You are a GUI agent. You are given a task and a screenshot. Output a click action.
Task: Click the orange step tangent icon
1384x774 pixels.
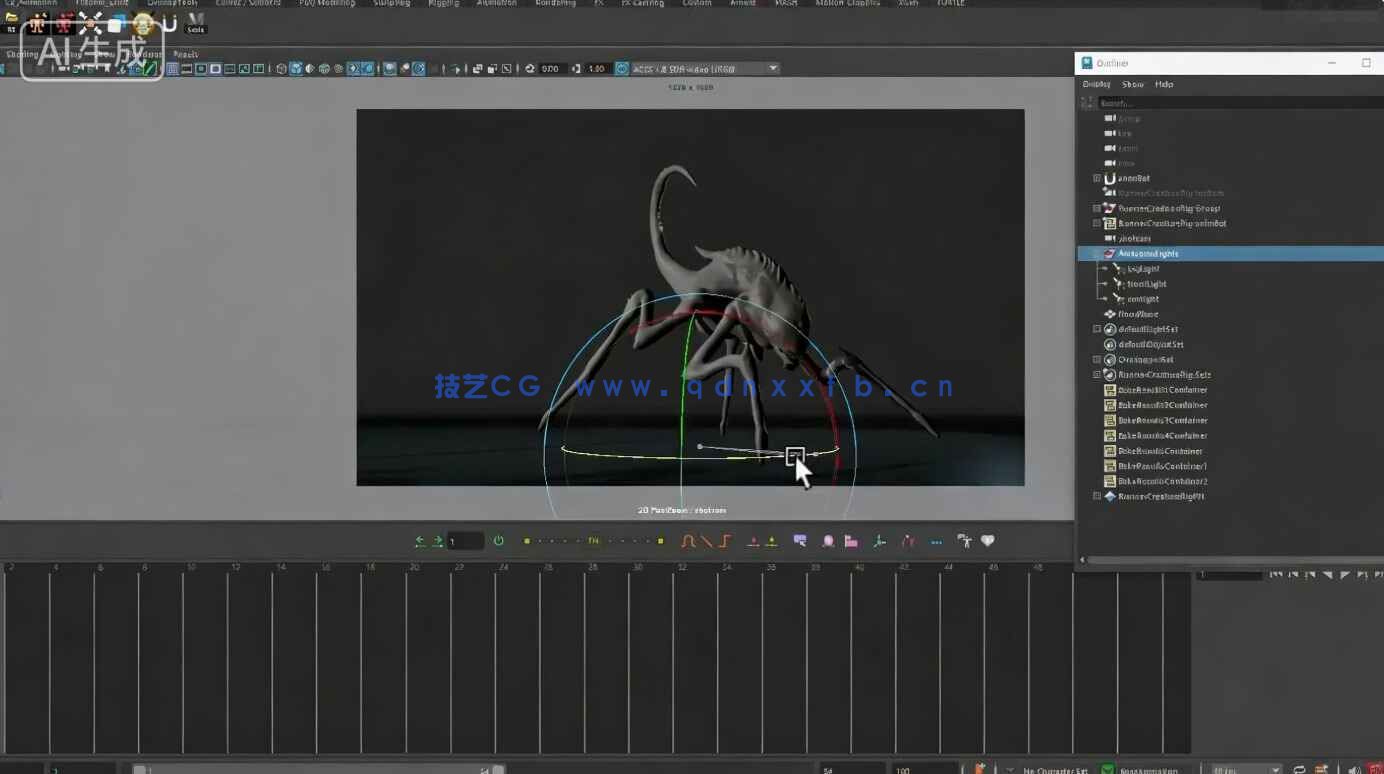(x=726, y=541)
